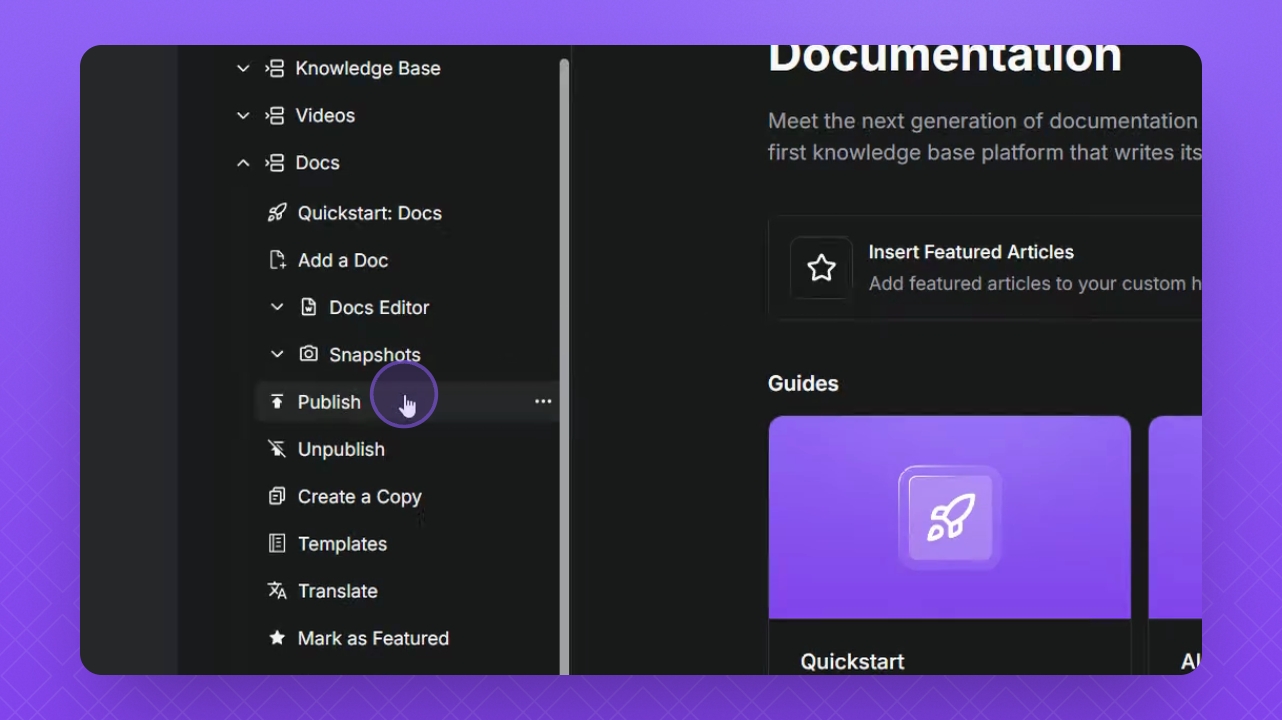This screenshot has width=1282, height=720.
Task: Select Mark as Featured in the sidebar
Action: (373, 637)
